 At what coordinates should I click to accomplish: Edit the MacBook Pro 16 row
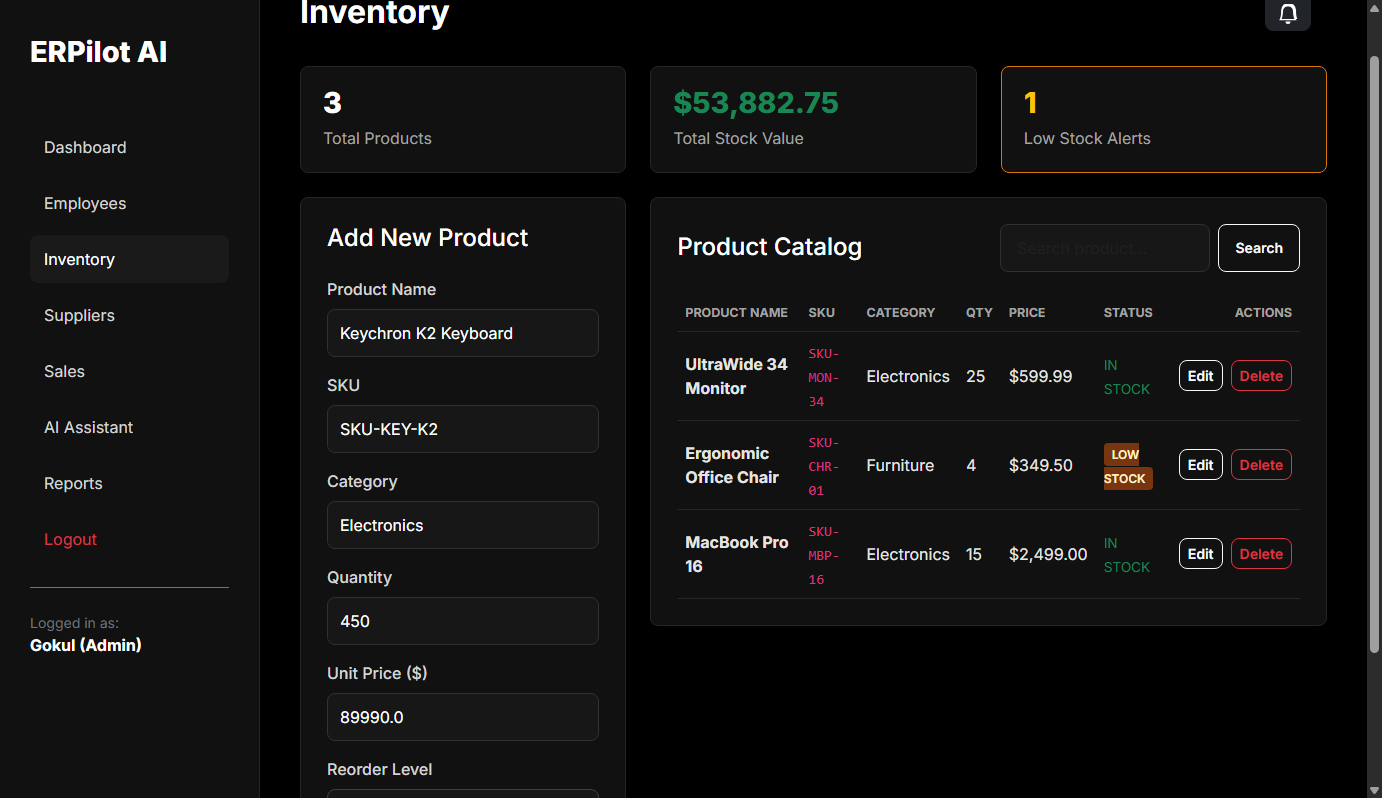pyautogui.click(x=1200, y=554)
